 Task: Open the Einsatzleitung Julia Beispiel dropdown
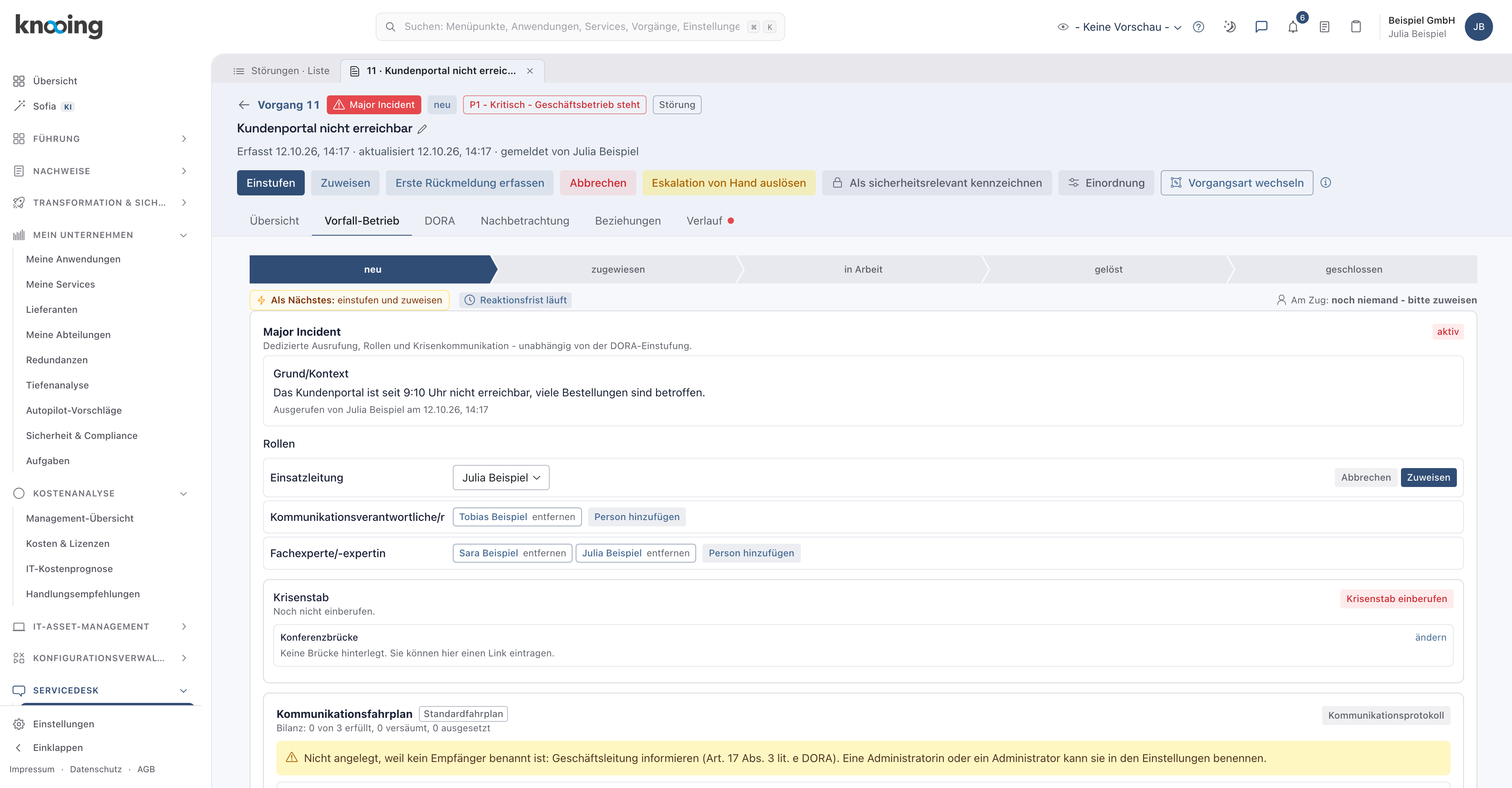click(501, 478)
